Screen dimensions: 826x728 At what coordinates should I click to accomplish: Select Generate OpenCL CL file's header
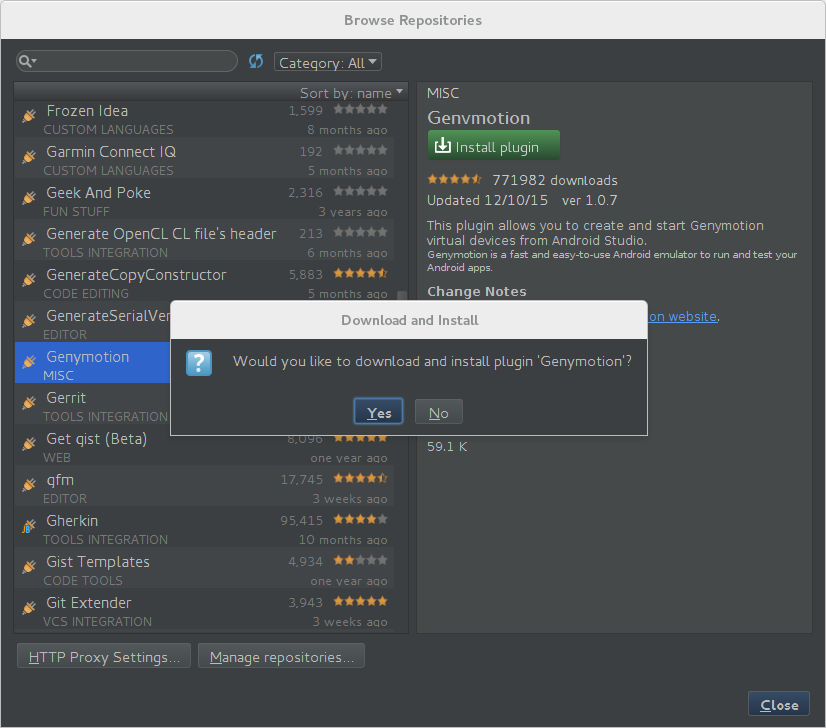point(204,242)
